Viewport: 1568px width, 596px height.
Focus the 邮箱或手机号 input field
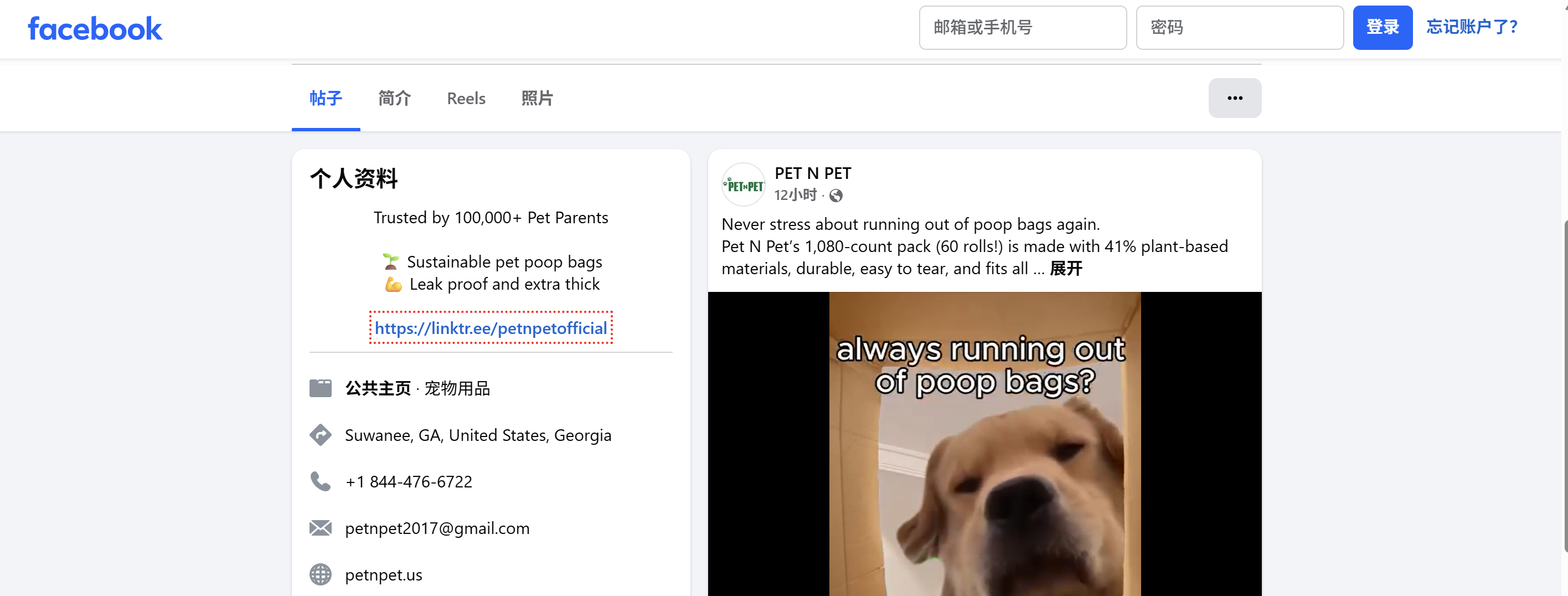point(1023,27)
